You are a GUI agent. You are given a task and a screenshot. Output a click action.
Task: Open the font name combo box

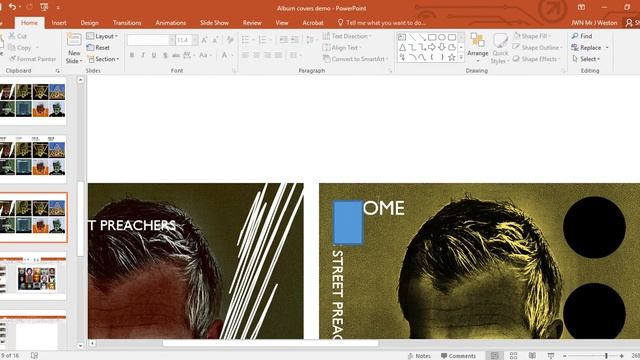click(x=151, y=40)
